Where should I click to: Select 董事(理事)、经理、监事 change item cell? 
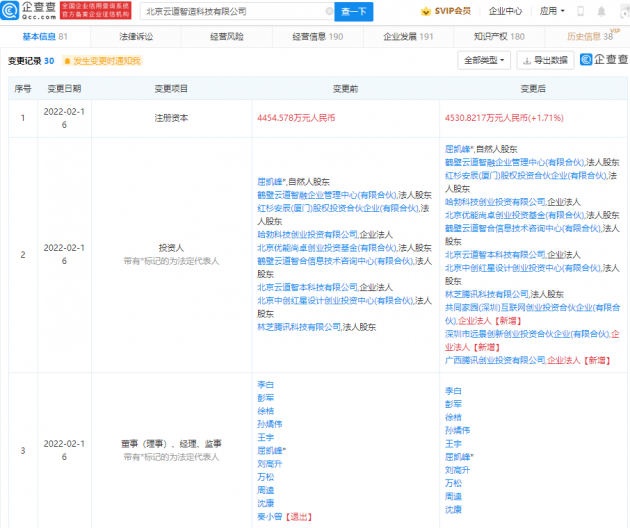pos(172,450)
